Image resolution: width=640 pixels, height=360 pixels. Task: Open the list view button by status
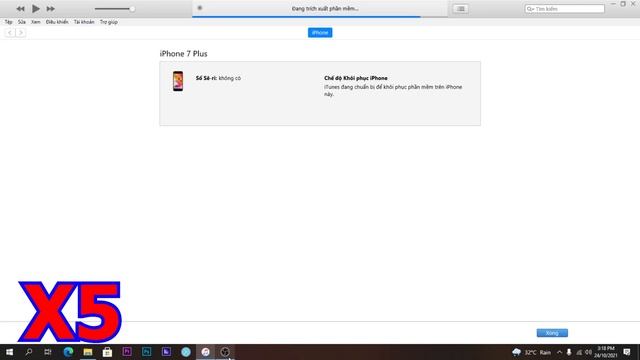pyautogui.click(x=460, y=9)
